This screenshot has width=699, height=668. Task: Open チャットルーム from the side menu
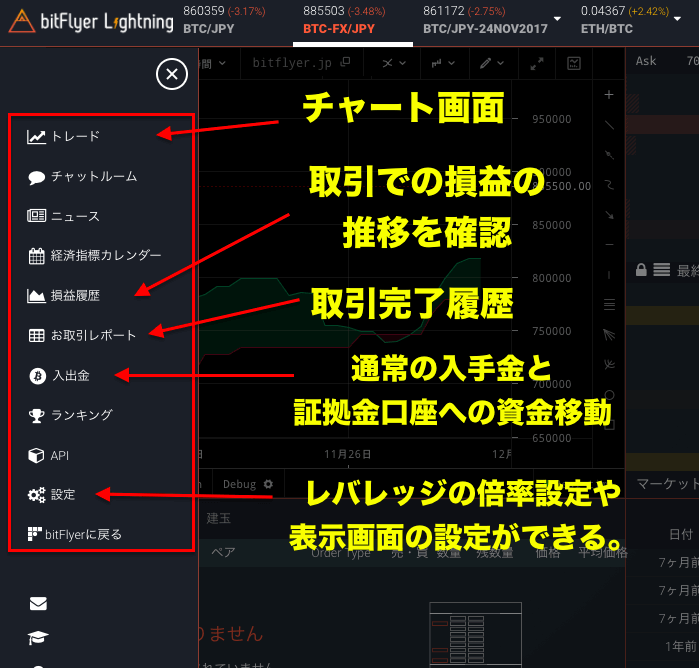(x=82, y=177)
